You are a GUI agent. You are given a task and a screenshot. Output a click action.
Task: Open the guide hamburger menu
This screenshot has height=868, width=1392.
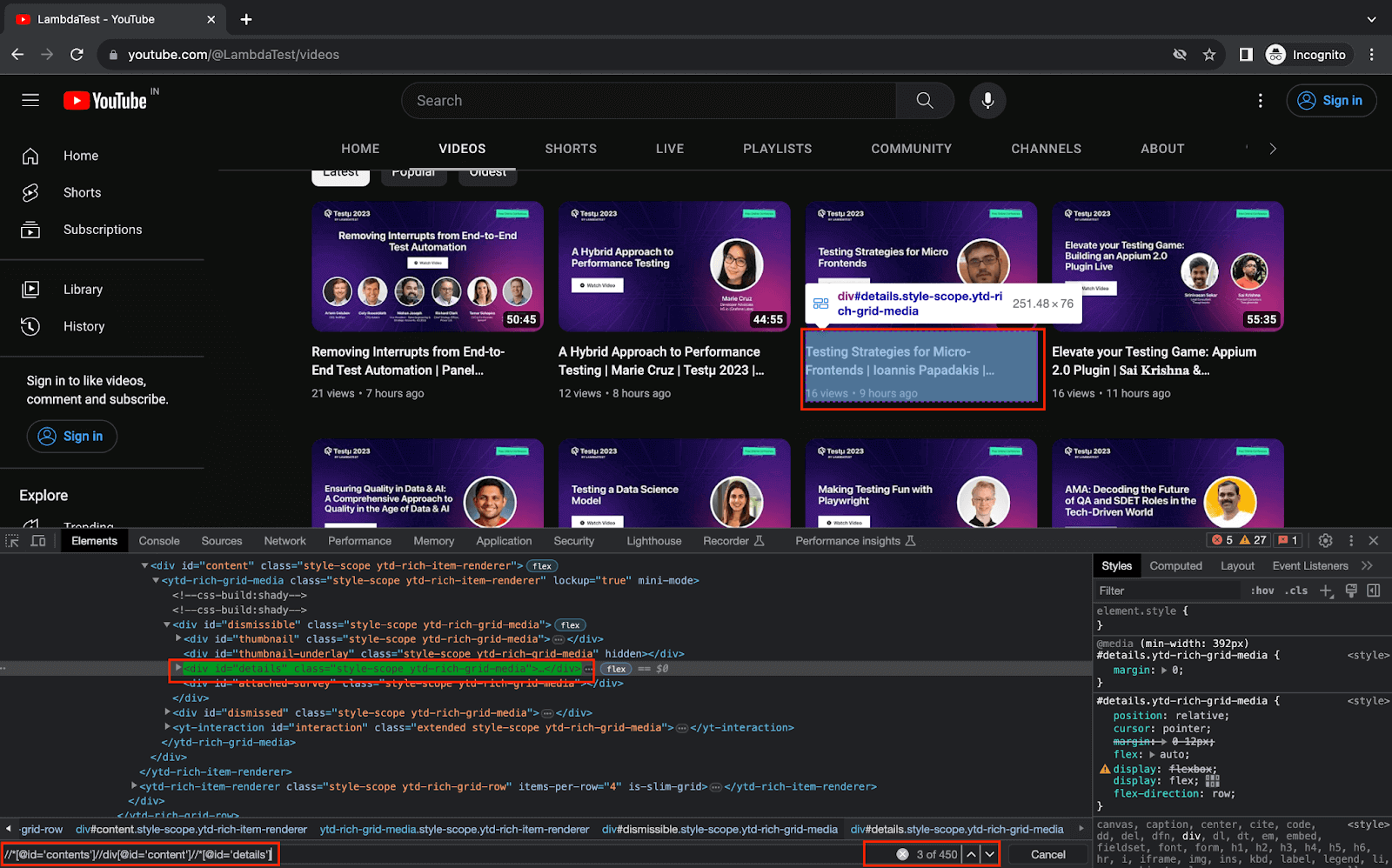[x=30, y=100]
